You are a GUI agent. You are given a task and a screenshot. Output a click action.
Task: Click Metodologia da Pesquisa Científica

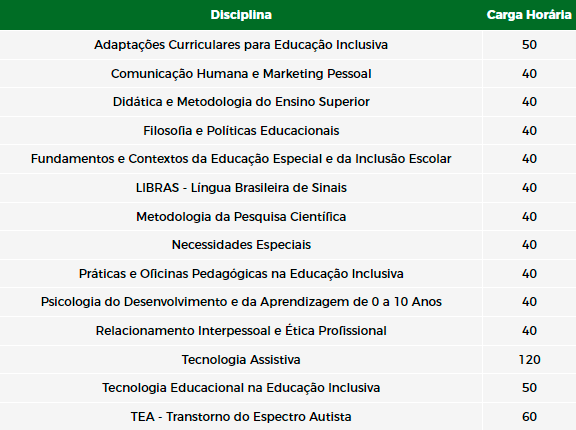(x=241, y=216)
